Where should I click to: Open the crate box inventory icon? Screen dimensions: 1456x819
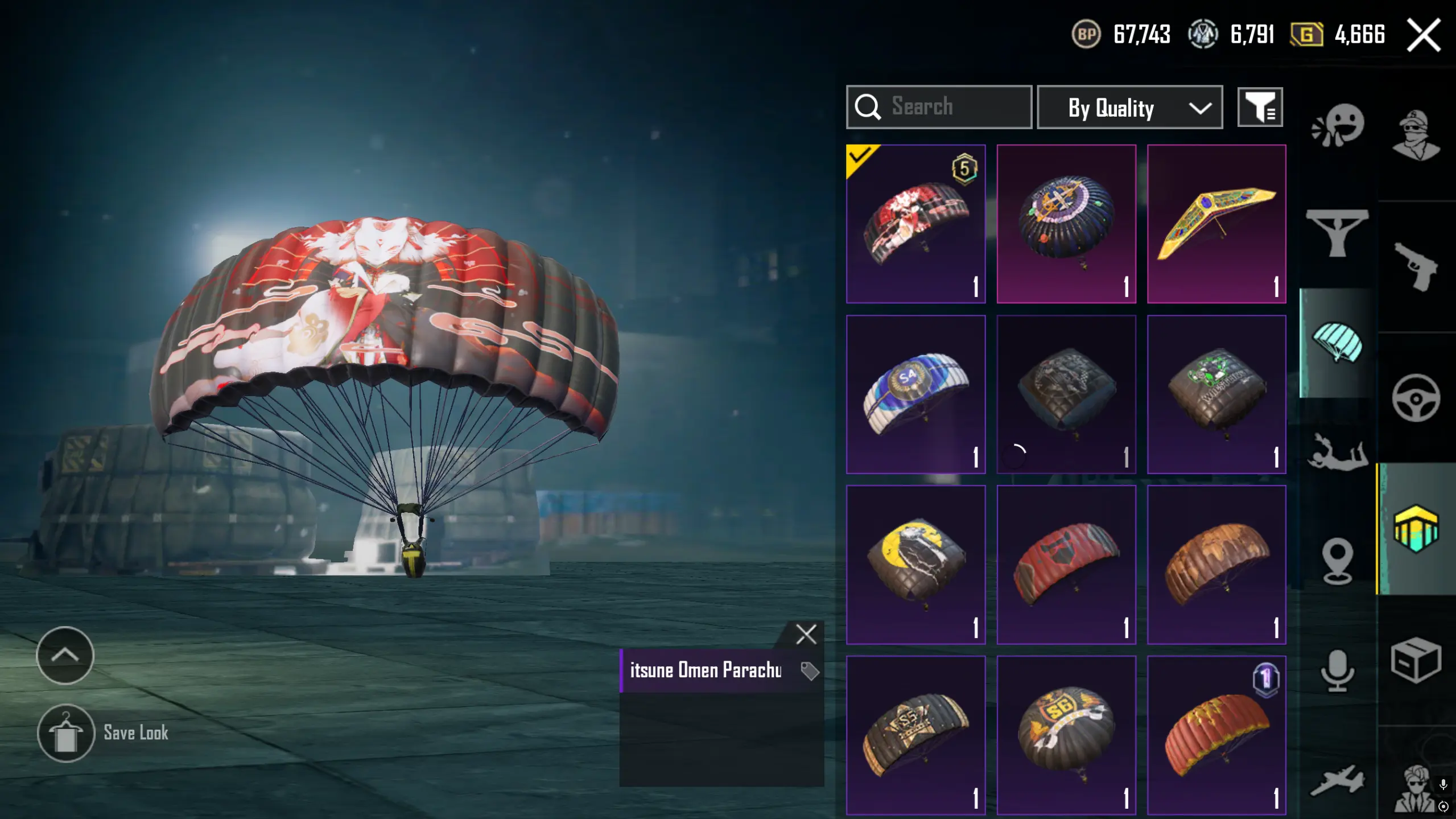coord(1416,660)
